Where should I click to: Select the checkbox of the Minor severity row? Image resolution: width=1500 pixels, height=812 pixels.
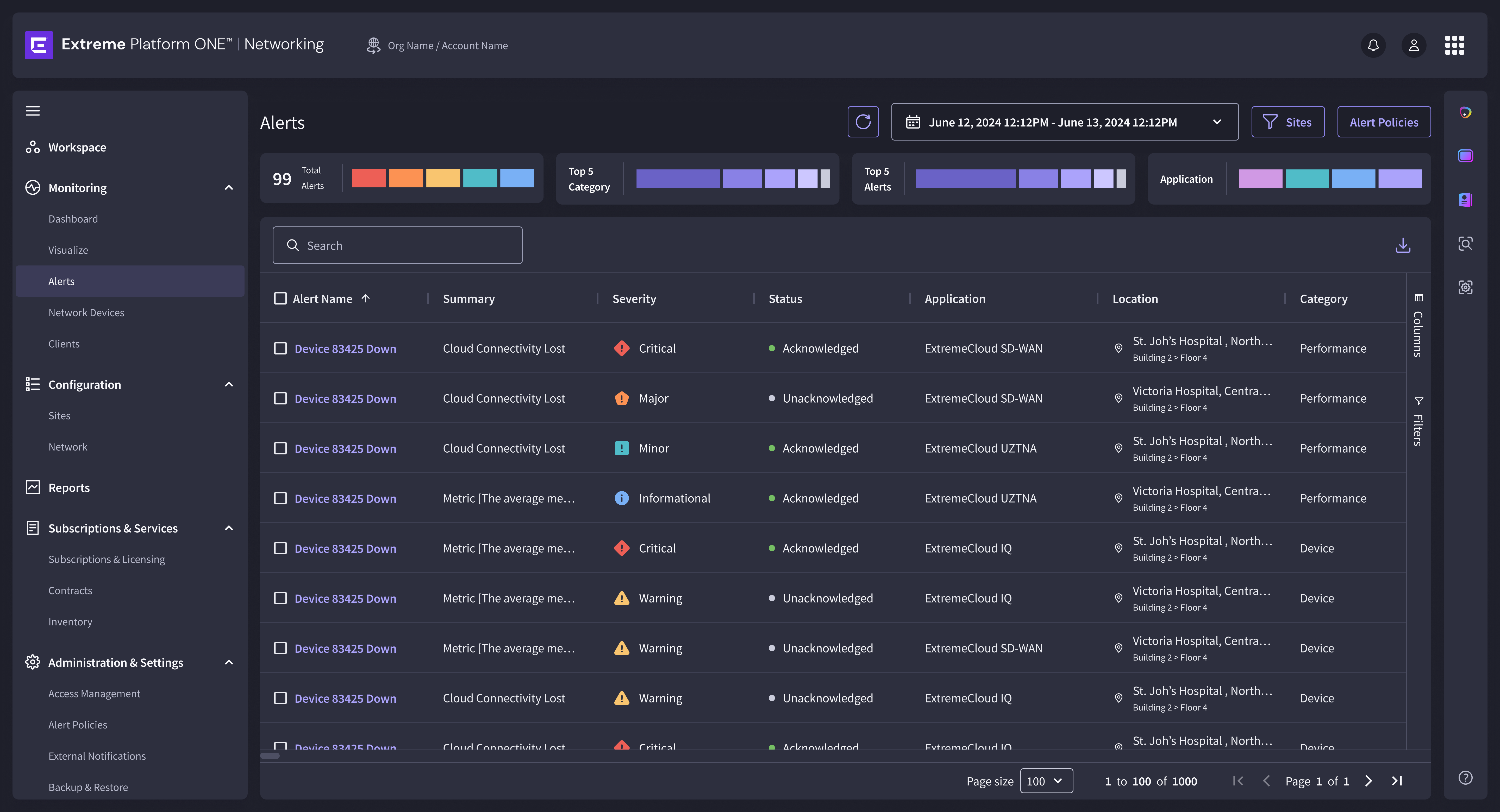280,448
